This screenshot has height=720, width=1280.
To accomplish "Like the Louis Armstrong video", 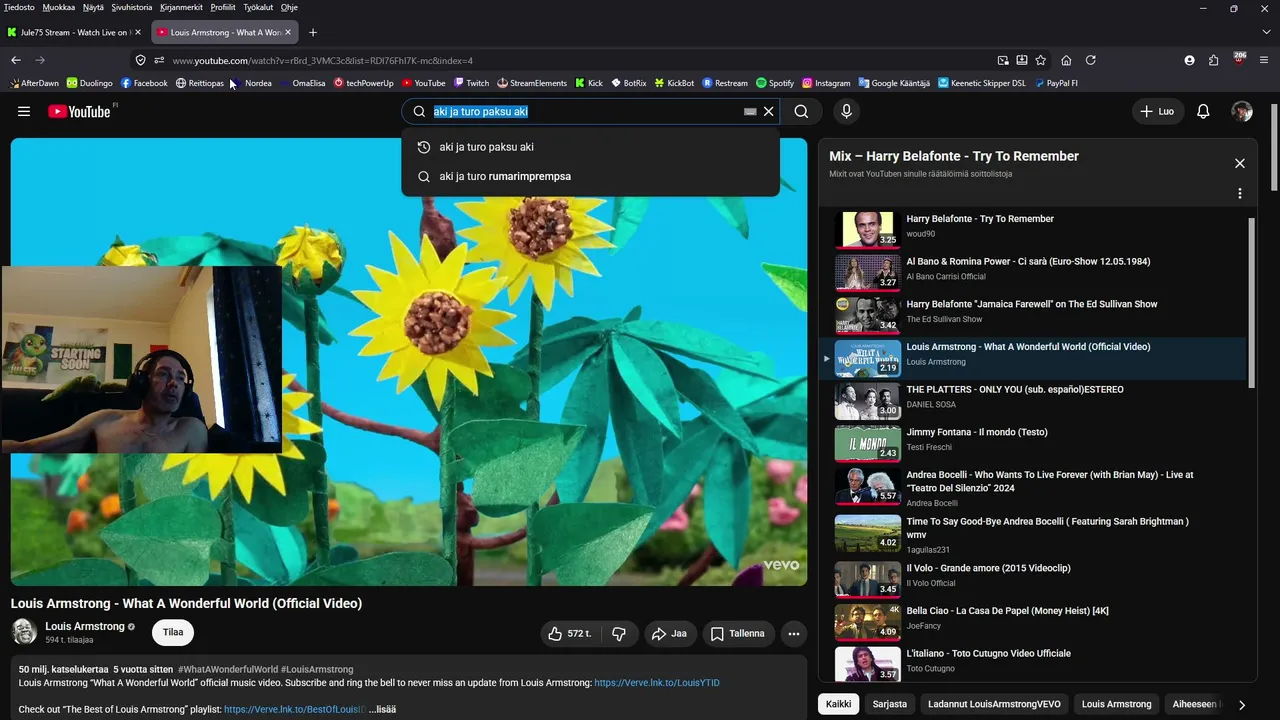I will [x=571, y=633].
